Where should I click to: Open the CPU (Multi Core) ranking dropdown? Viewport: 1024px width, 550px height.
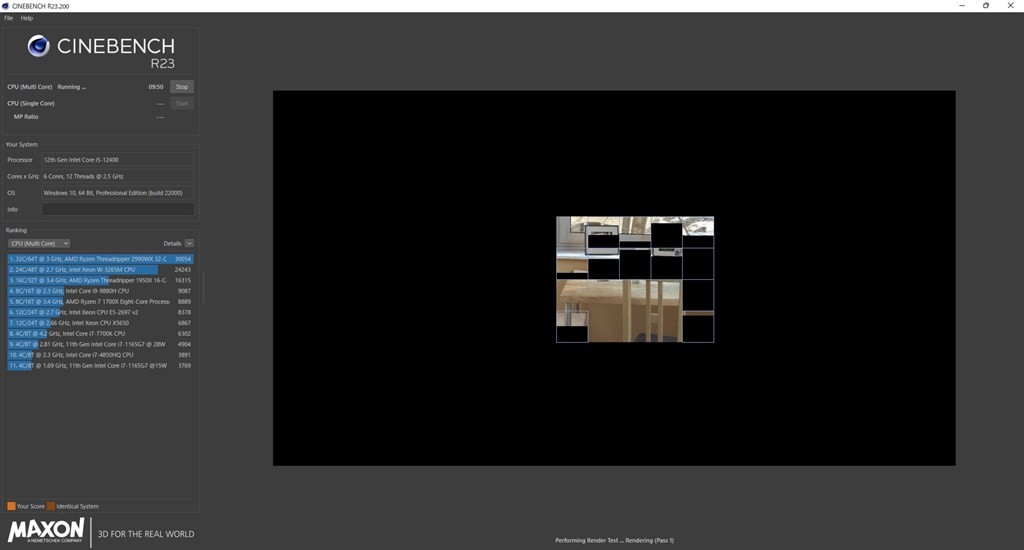tap(39, 244)
